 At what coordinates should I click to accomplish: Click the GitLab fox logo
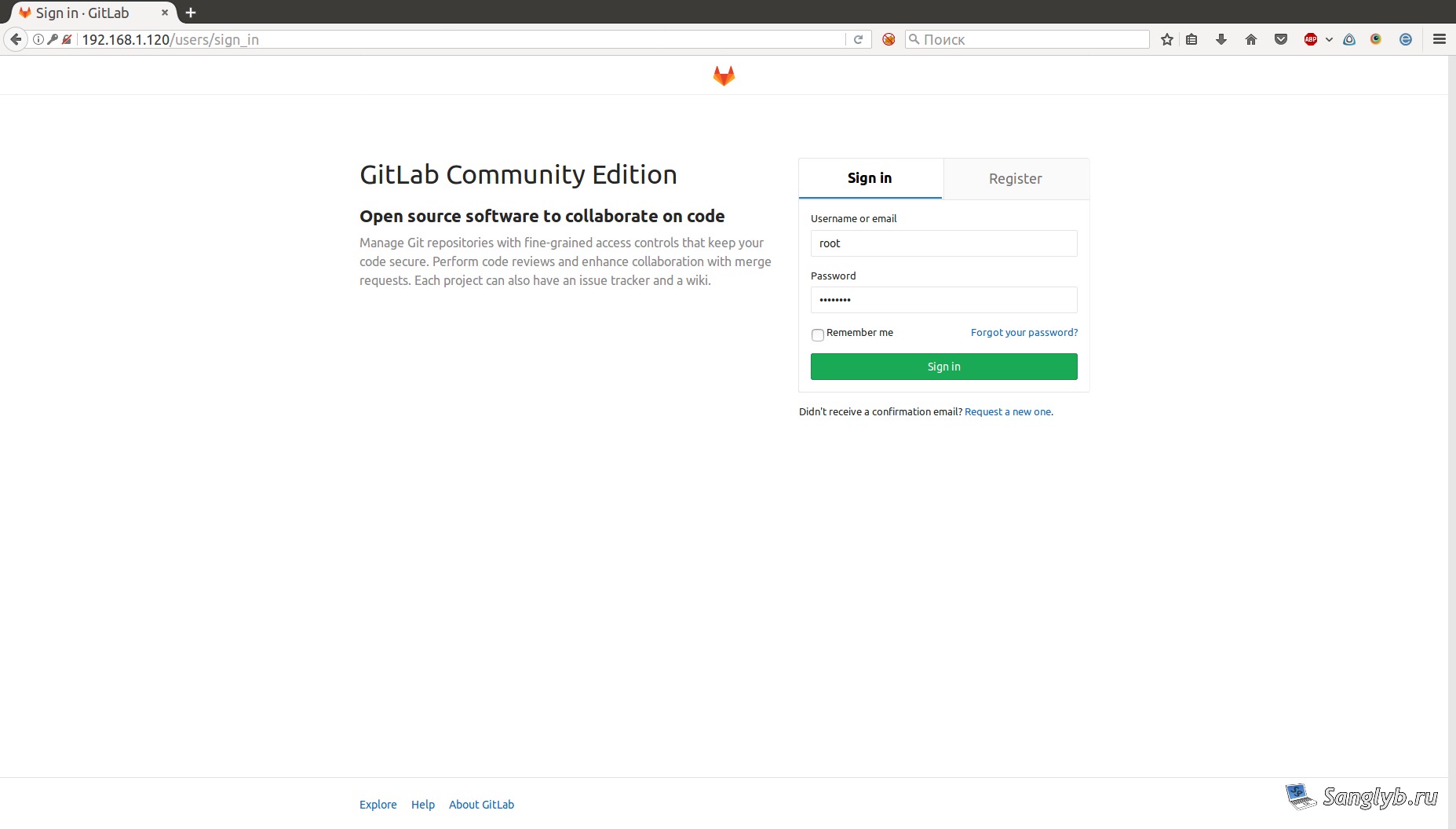[x=724, y=75]
